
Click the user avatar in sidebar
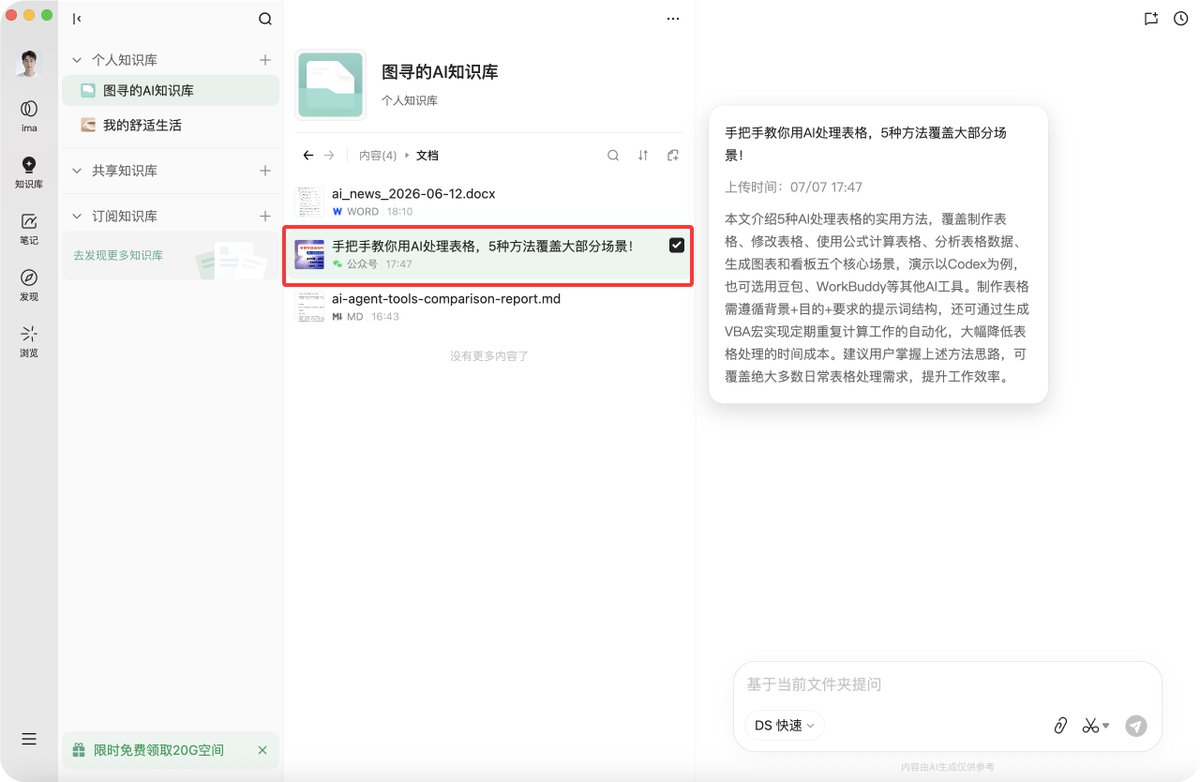(28, 63)
